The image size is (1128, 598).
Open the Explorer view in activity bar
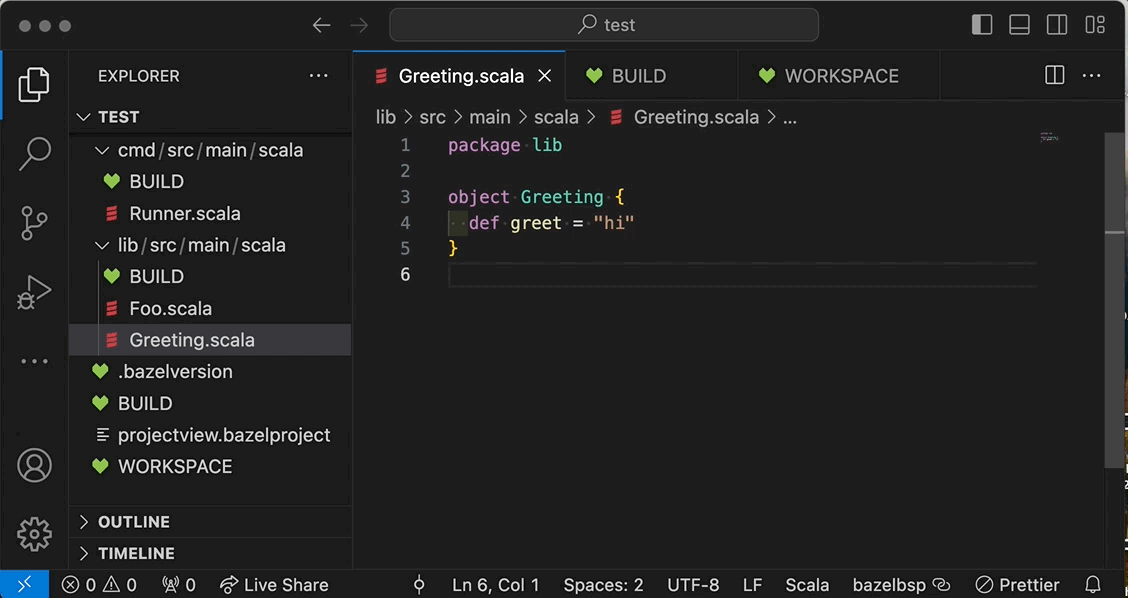[34, 85]
